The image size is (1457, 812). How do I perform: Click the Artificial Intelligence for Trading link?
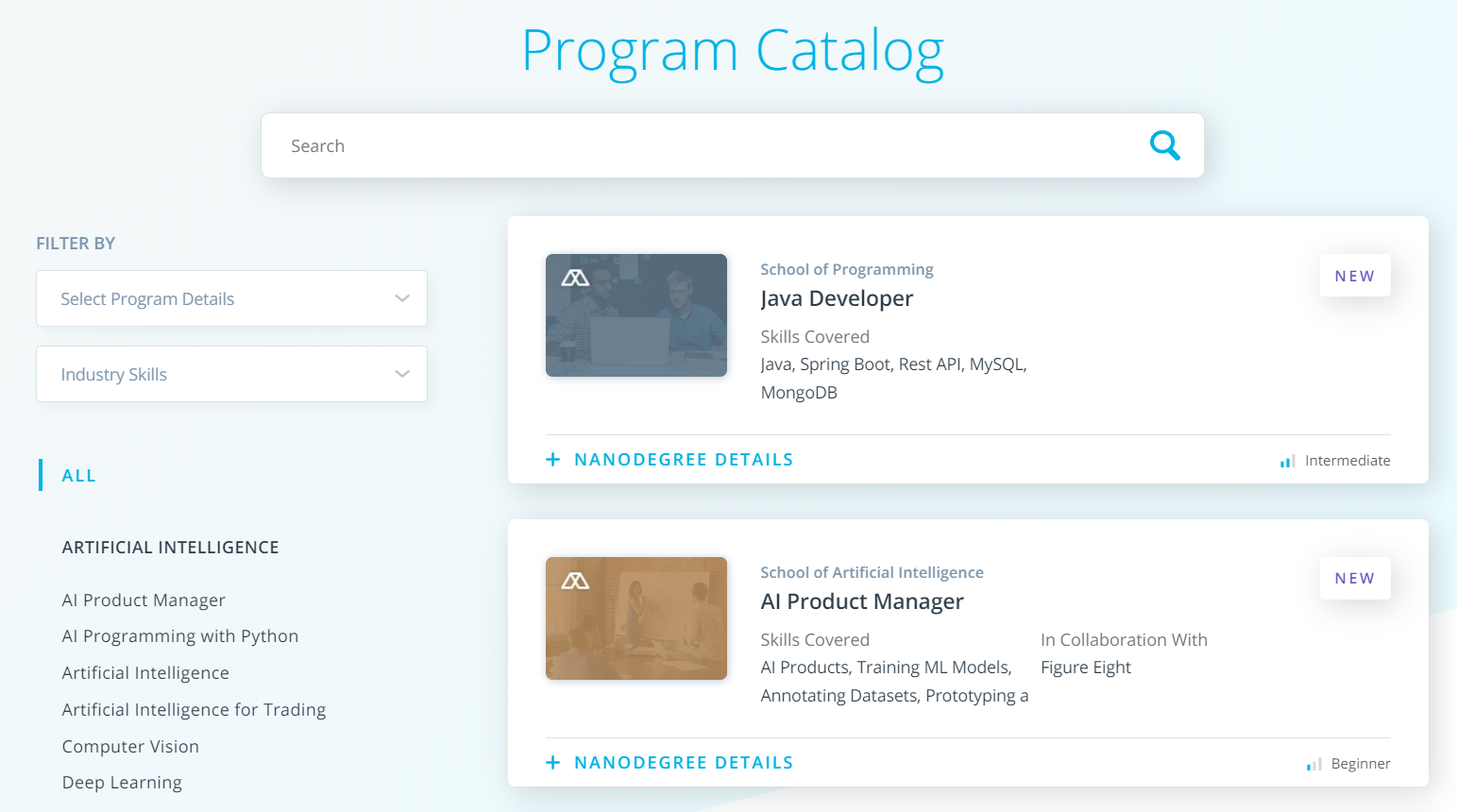pos(194,709)
